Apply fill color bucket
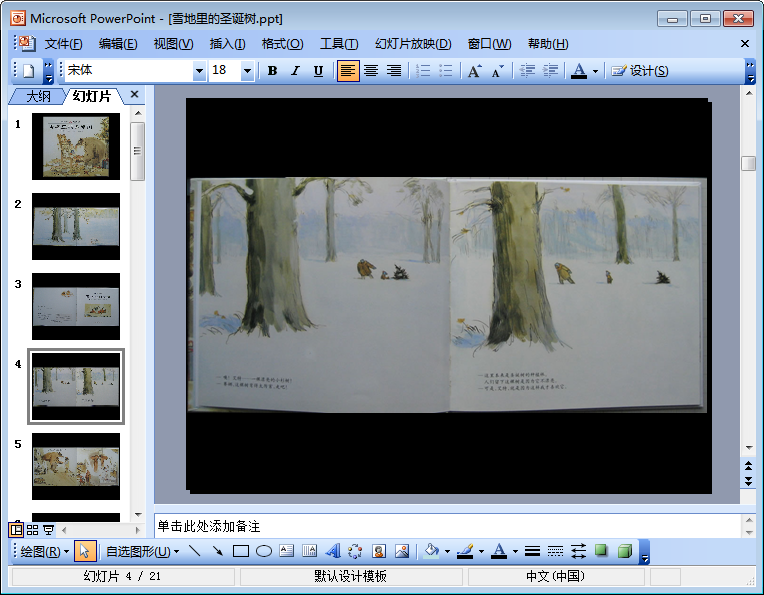 click(432, 551)
